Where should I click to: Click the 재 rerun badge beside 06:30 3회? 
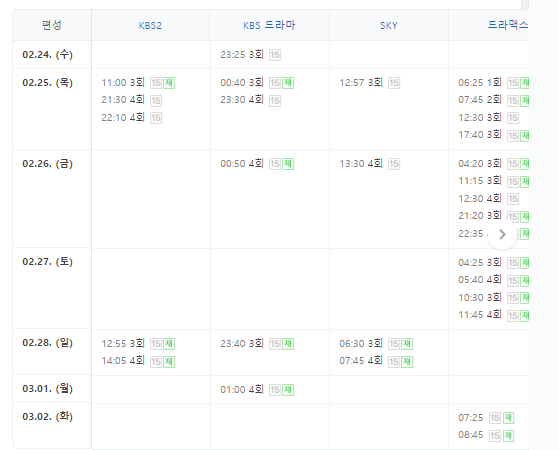(407, 344)
